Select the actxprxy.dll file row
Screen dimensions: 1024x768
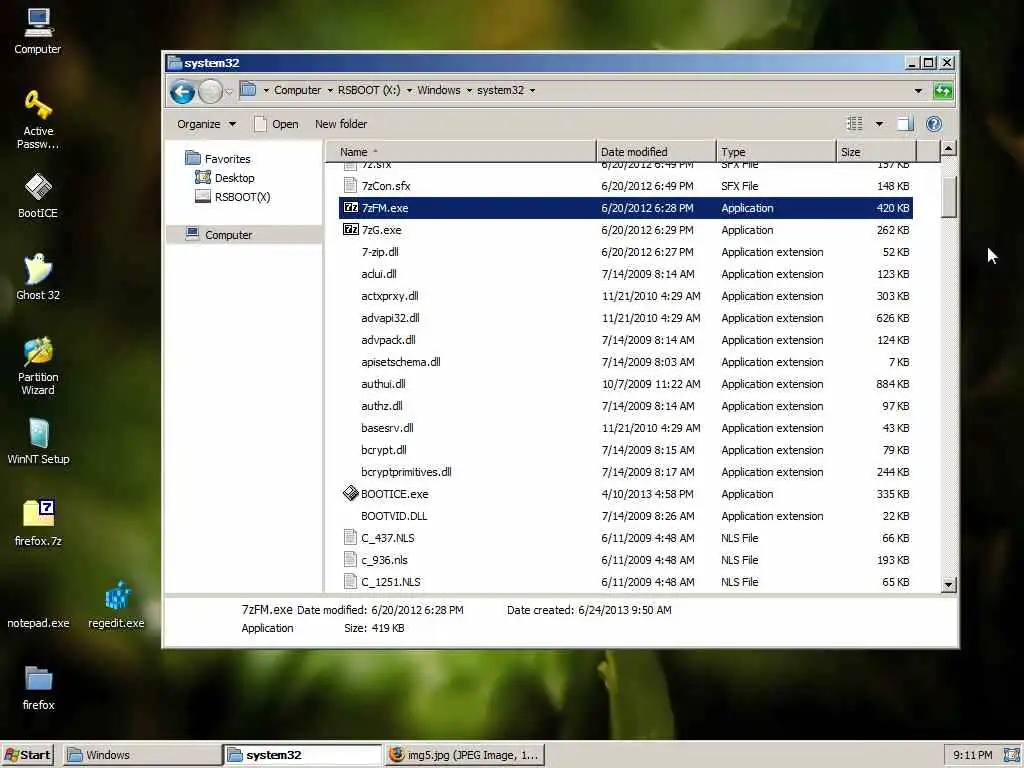(626, 296)
